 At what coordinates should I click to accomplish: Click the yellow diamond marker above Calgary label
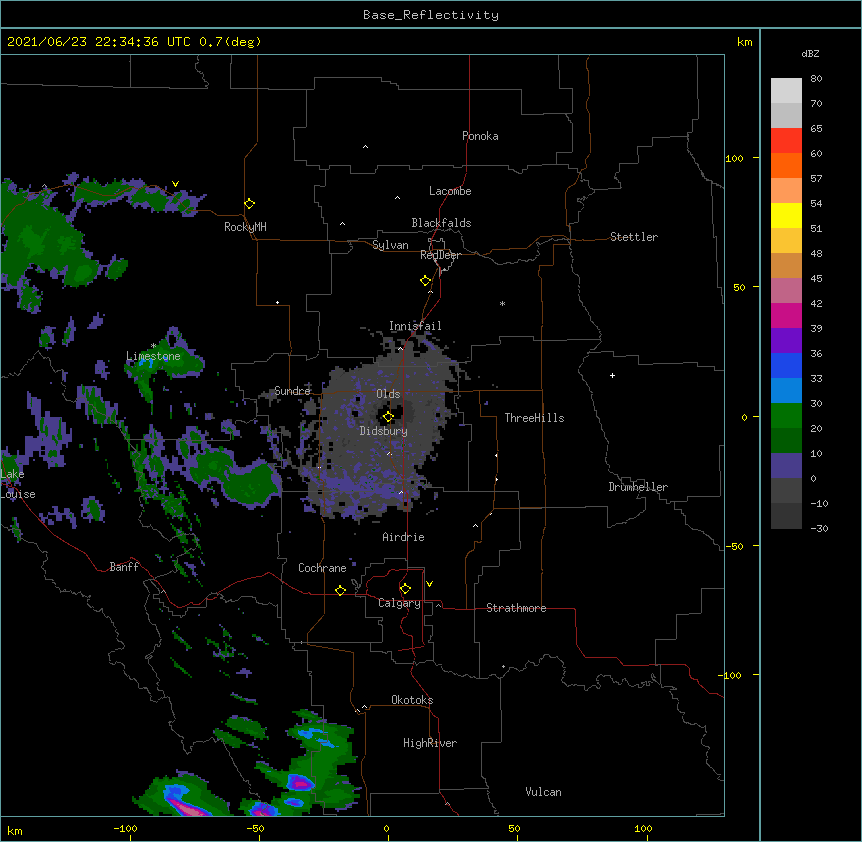[x=405, y=588]
